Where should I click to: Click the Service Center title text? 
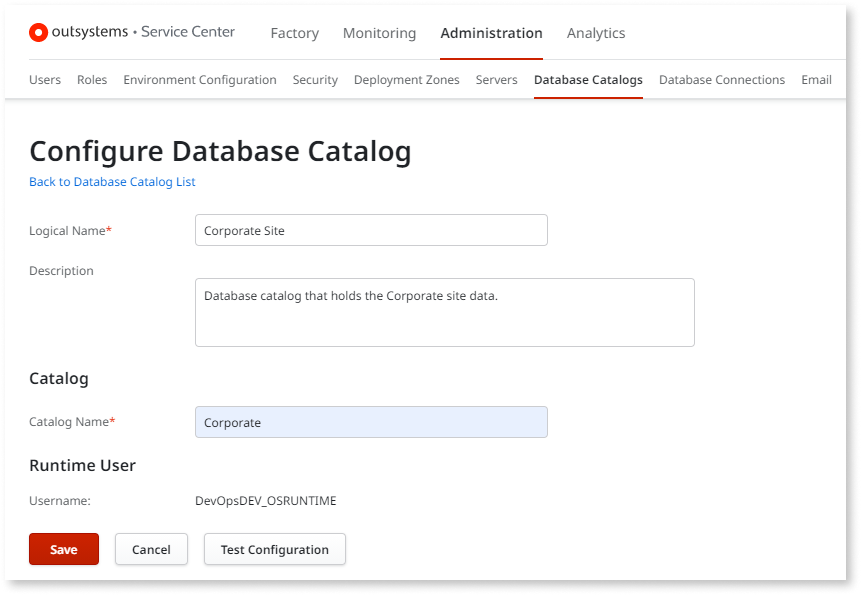tap(188, 32)
